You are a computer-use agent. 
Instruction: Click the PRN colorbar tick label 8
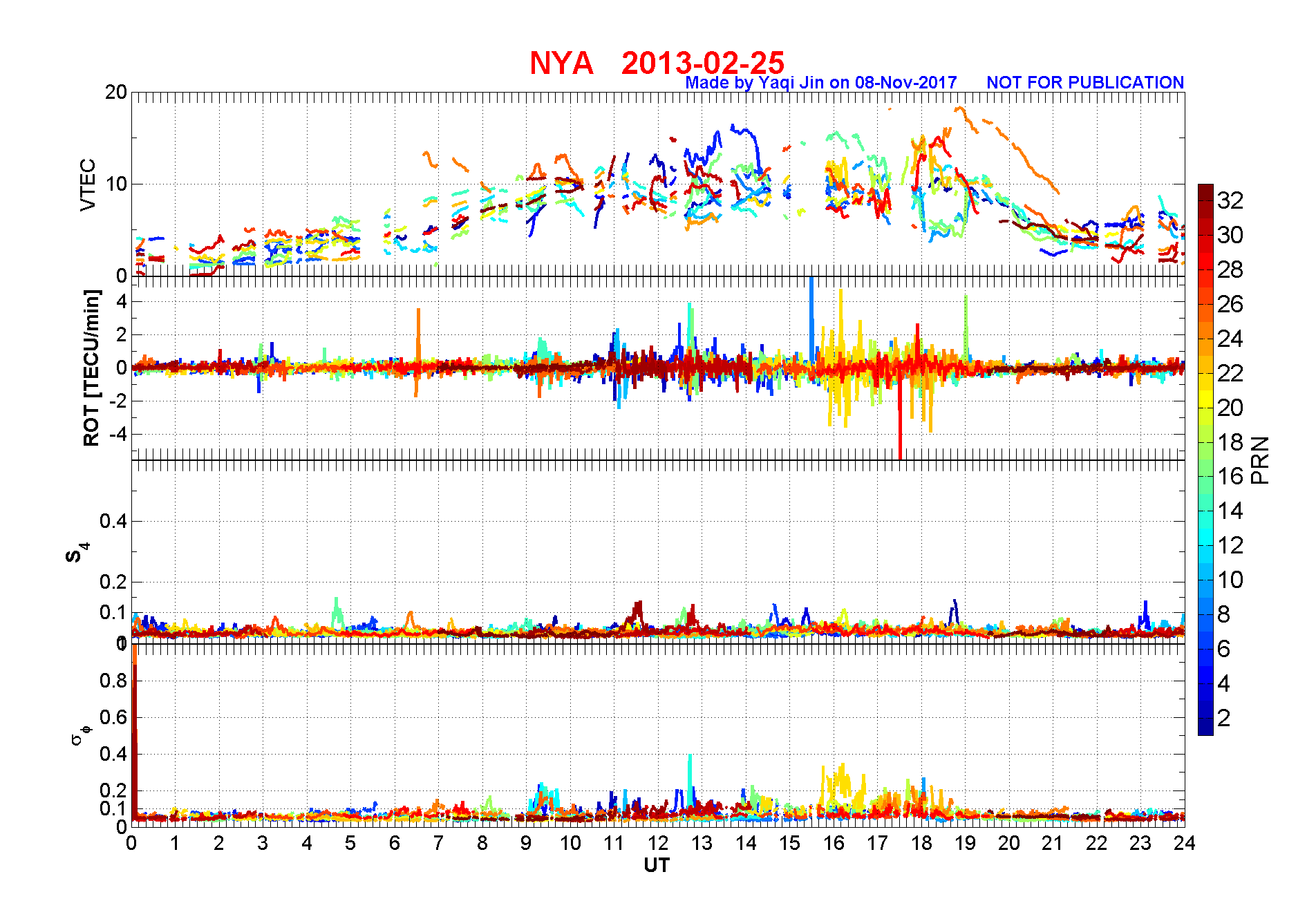click(1224, 614)
